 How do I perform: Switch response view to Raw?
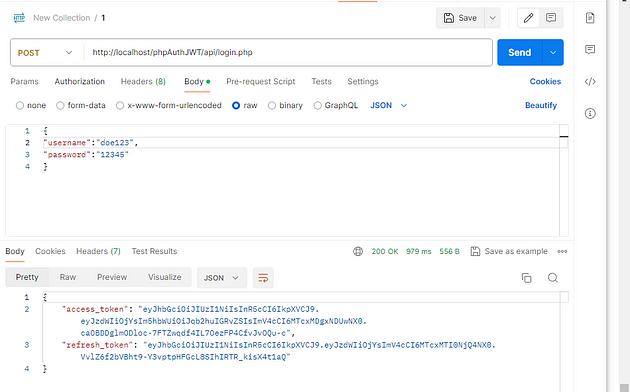68,278
